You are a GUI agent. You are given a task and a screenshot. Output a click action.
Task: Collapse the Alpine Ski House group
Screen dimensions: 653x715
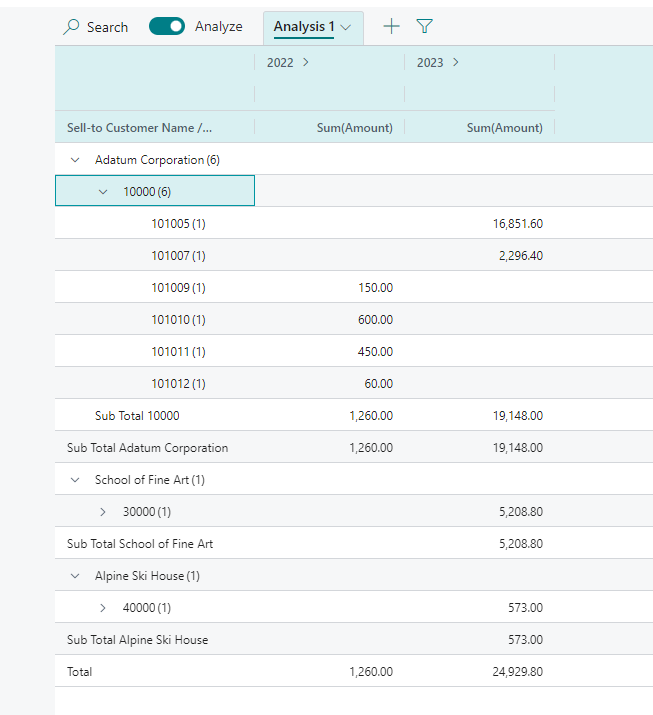75,576
